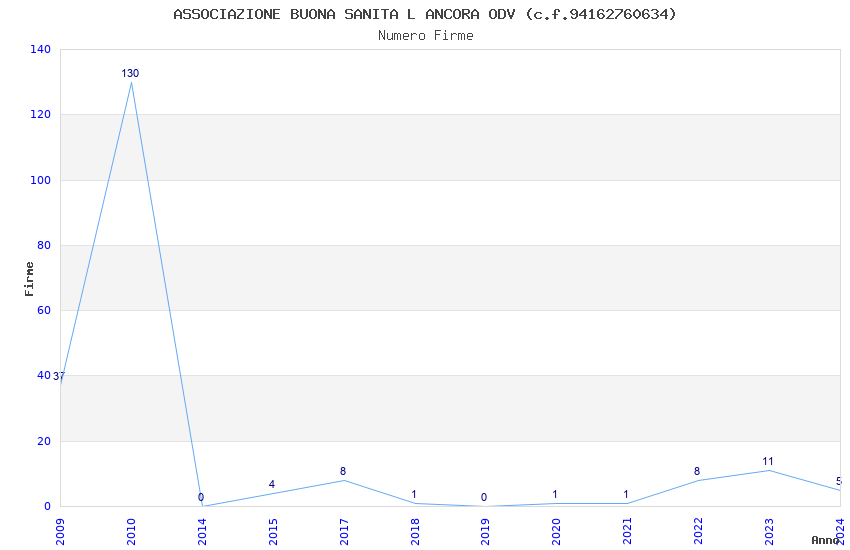
Task: Click the x-axis year label 2009
Action: 60,532
